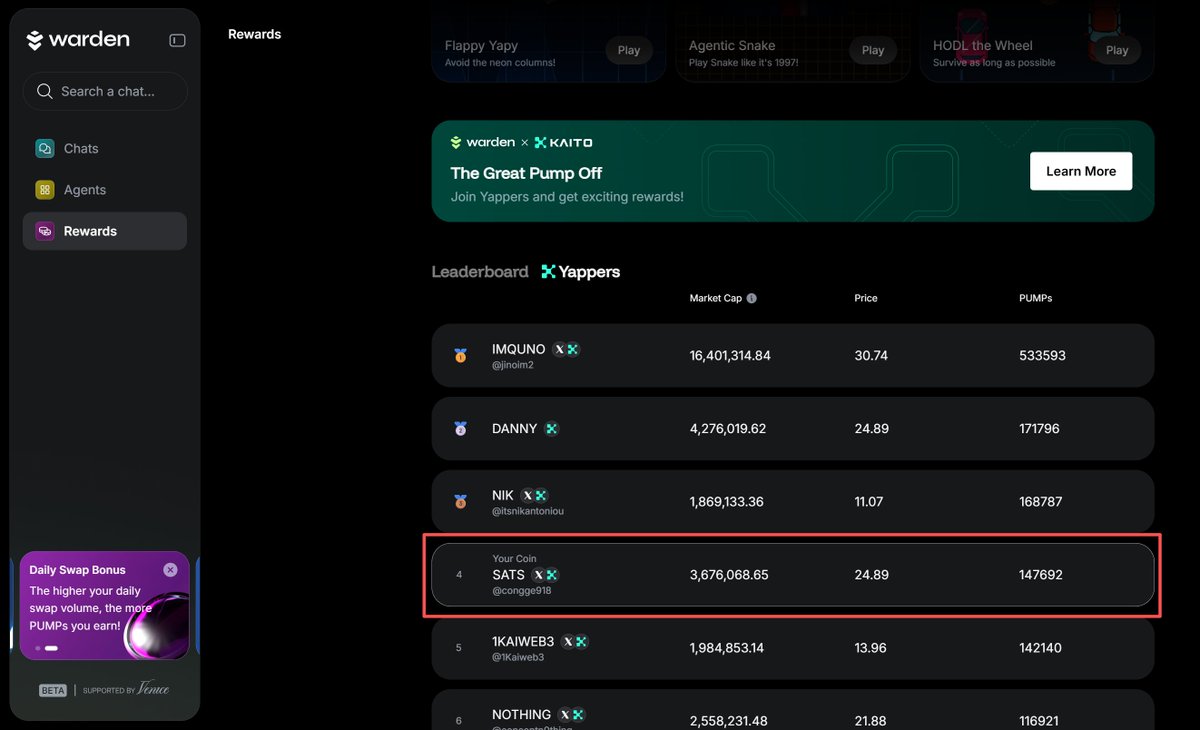This screenshot has width=1200, height=730.
Task: Click the PUMPs column header
Action: click(1036, 298)
